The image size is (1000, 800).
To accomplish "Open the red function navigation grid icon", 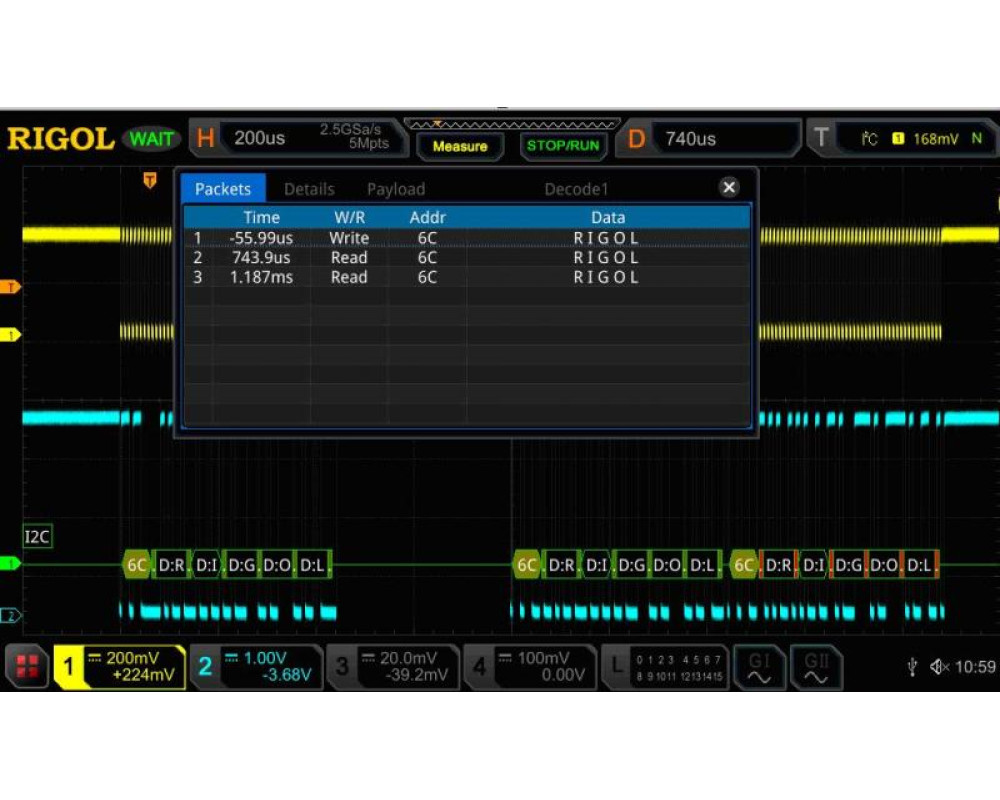I will 26,666.
